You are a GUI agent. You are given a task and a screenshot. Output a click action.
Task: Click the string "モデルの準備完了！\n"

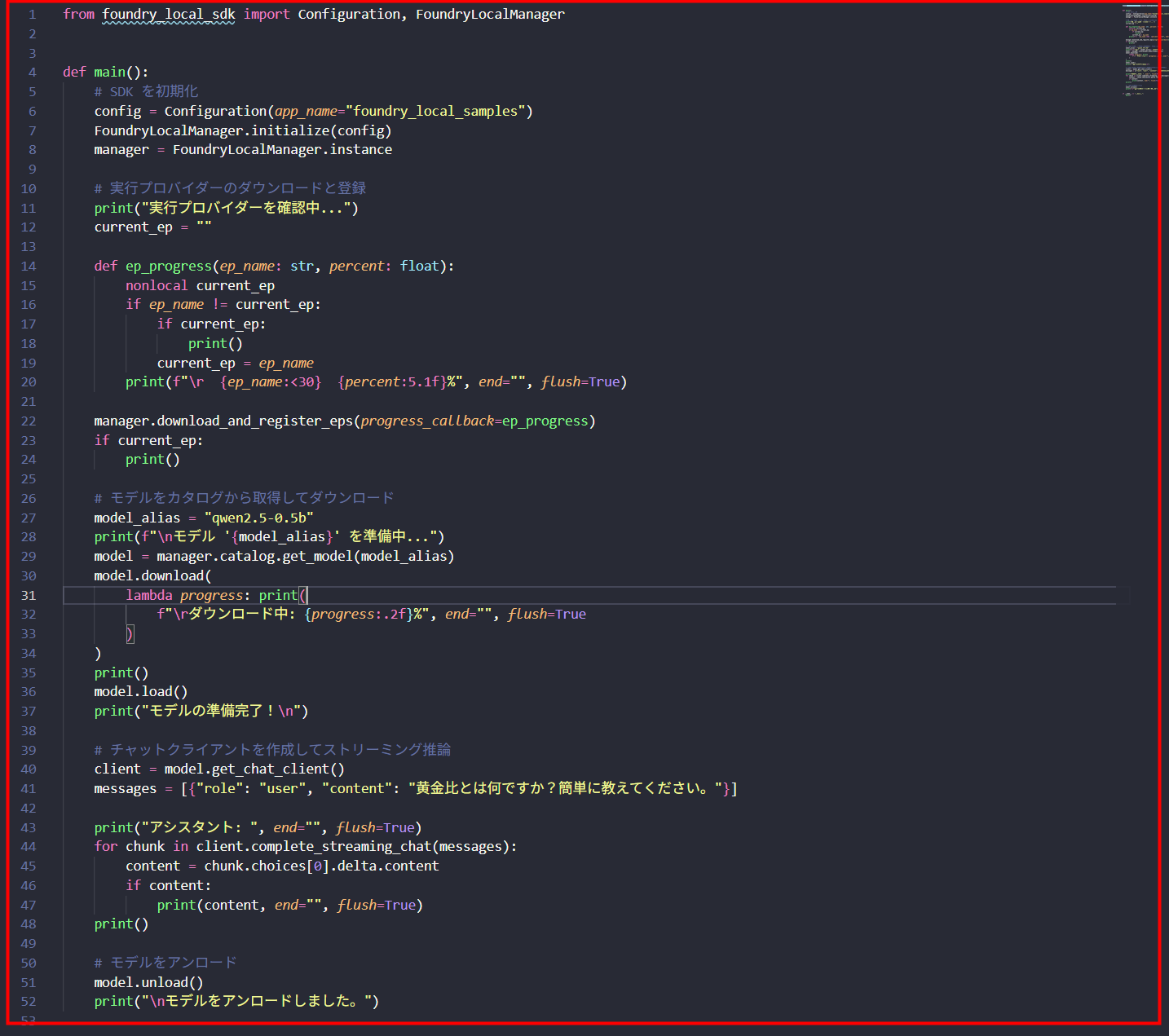pyautogui.click(x=222, y=711)
